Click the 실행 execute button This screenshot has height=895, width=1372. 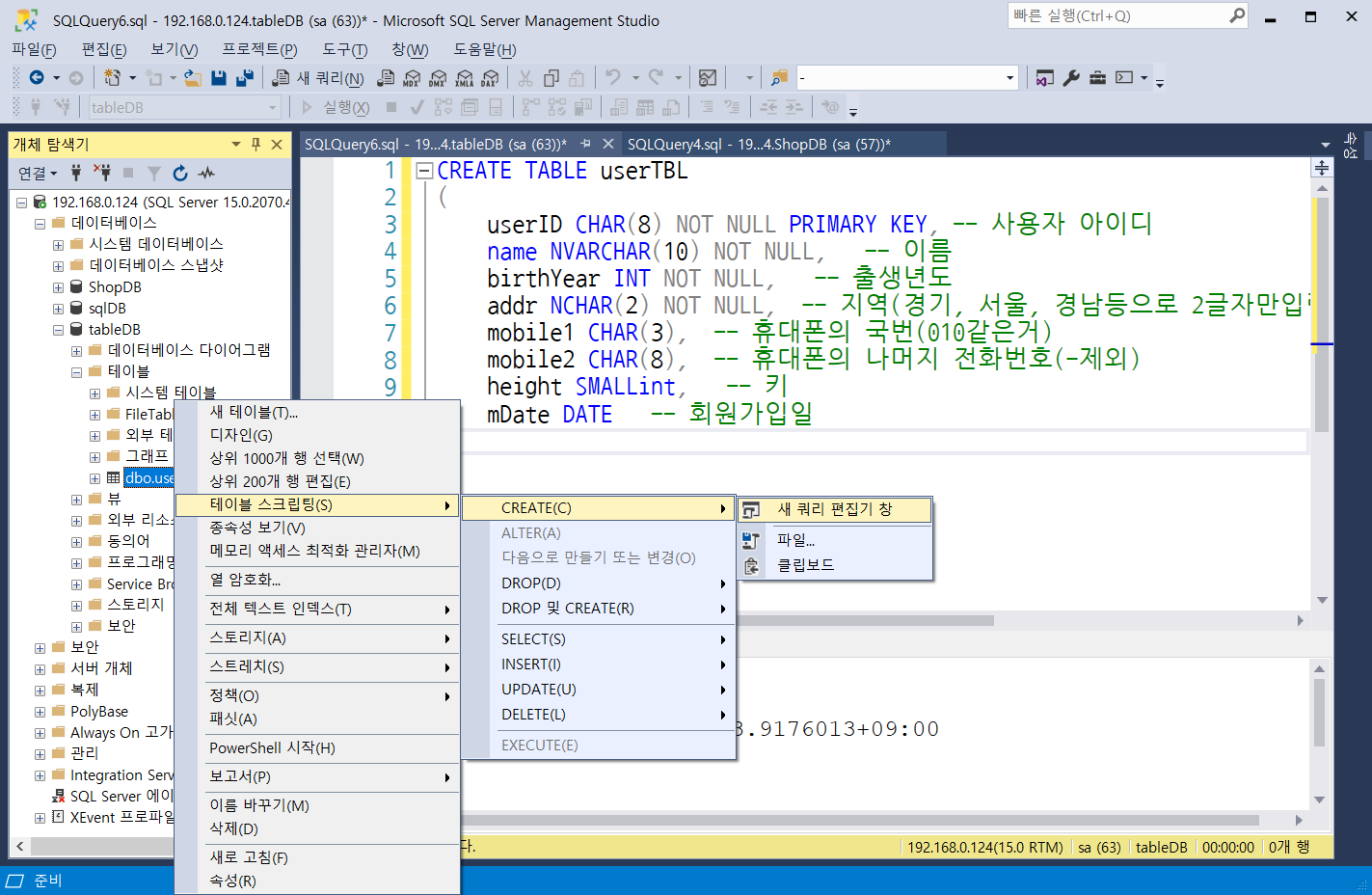(336, 107)
